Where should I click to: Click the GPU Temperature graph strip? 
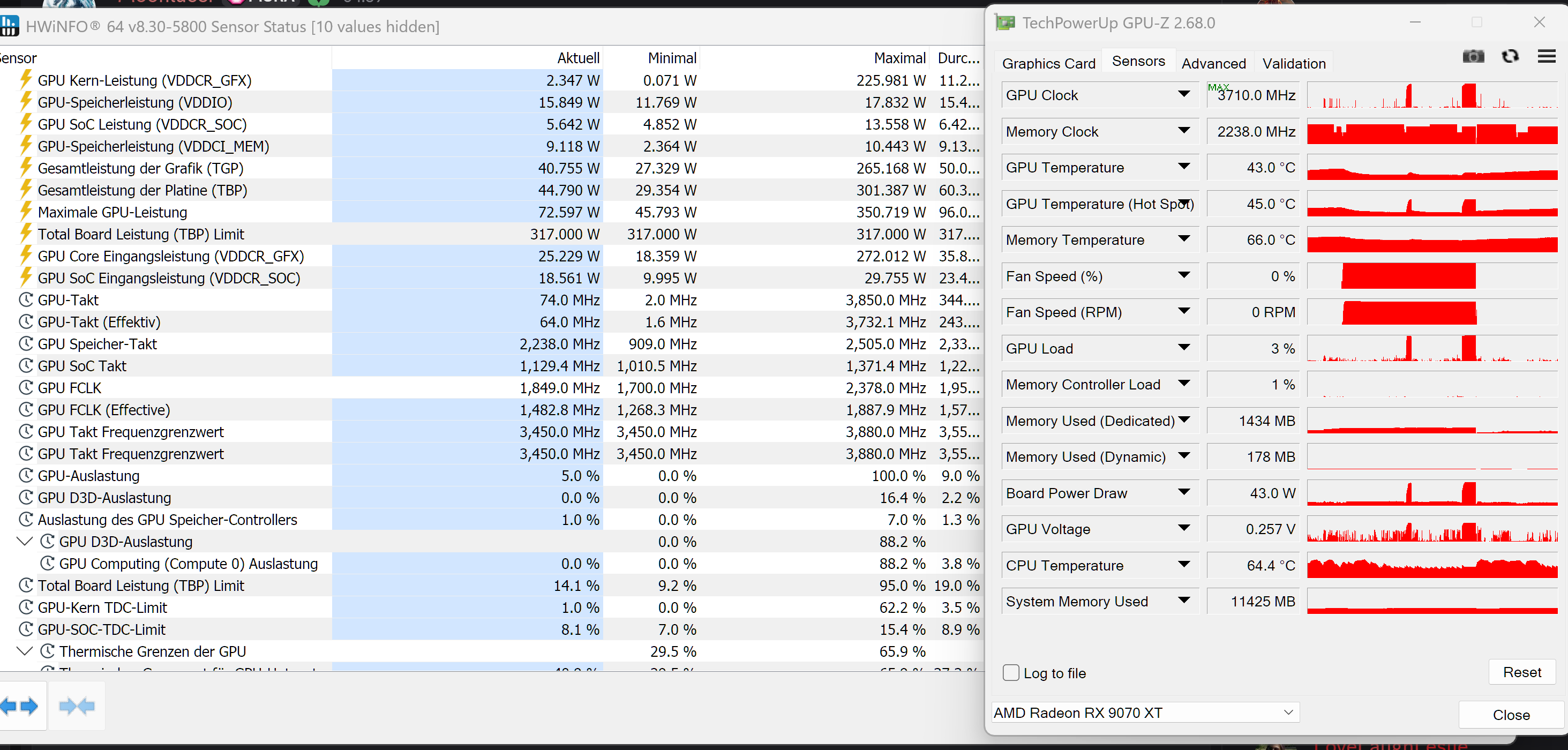[x=1431, y=167]
